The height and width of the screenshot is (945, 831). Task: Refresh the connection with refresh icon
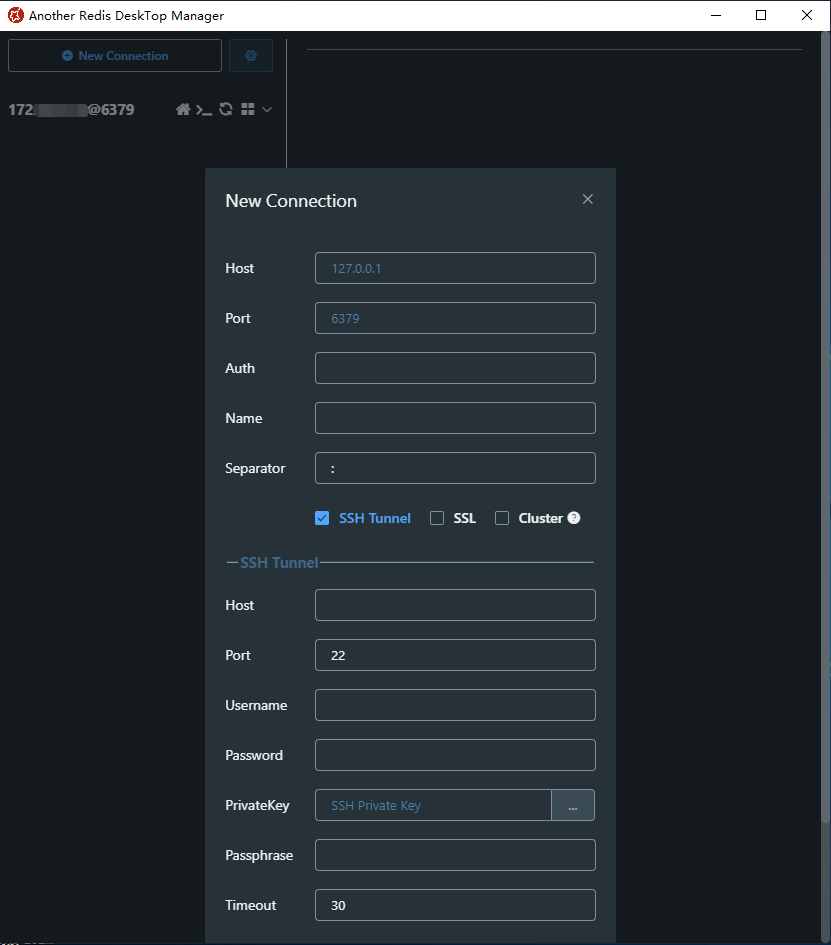(x=226, y=109)
